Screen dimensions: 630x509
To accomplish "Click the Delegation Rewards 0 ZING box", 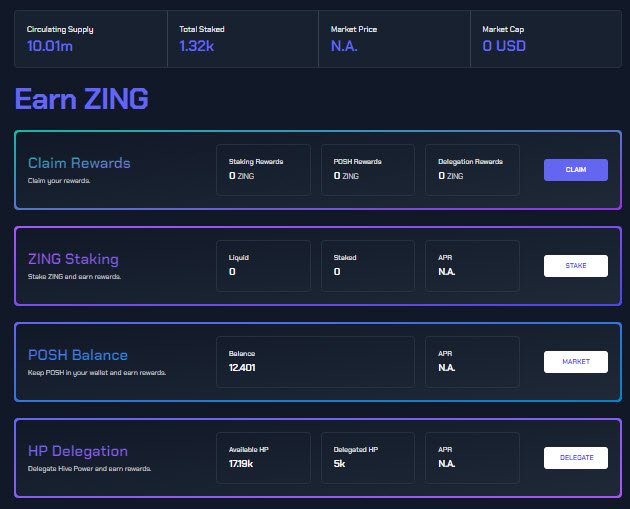I will 472,170.
